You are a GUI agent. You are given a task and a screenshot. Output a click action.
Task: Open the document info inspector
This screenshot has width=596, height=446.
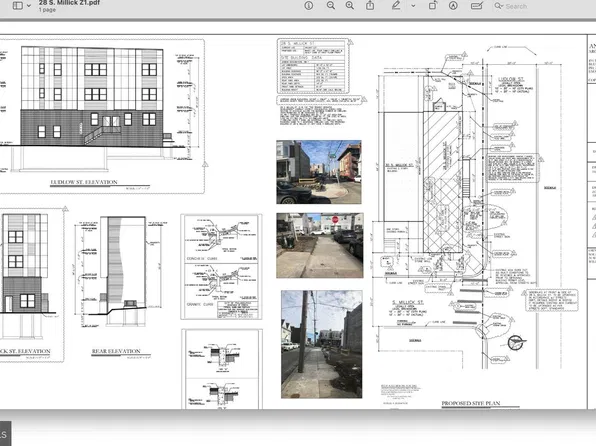tap(309, 6)
